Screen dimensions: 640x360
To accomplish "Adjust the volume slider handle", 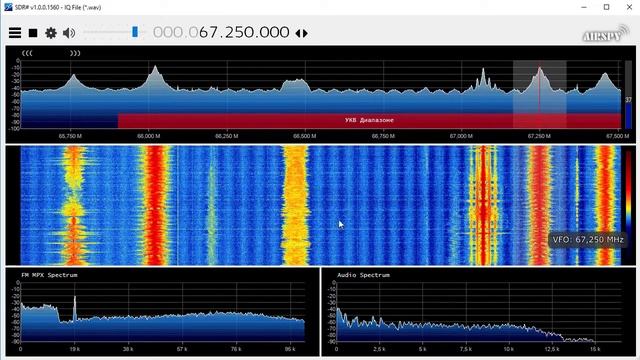I will (x=135, y=32).
